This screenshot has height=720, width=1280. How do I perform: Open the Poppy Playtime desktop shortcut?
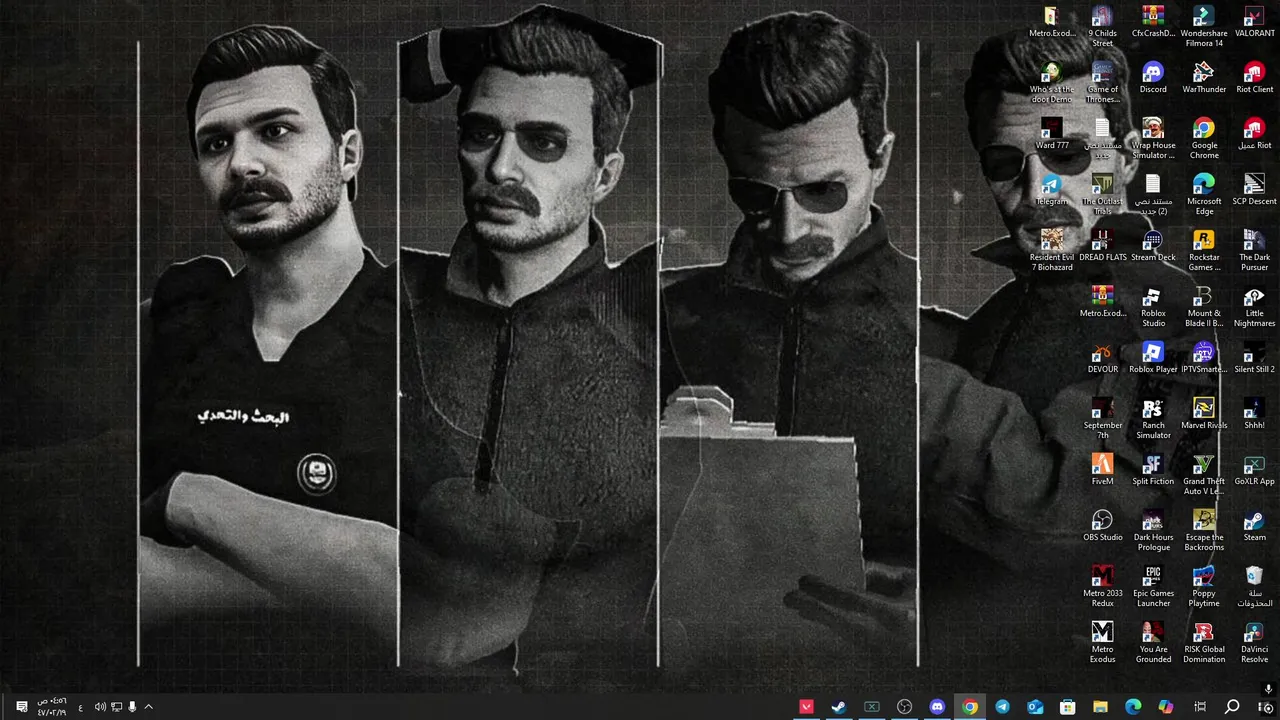point(1203,587)
